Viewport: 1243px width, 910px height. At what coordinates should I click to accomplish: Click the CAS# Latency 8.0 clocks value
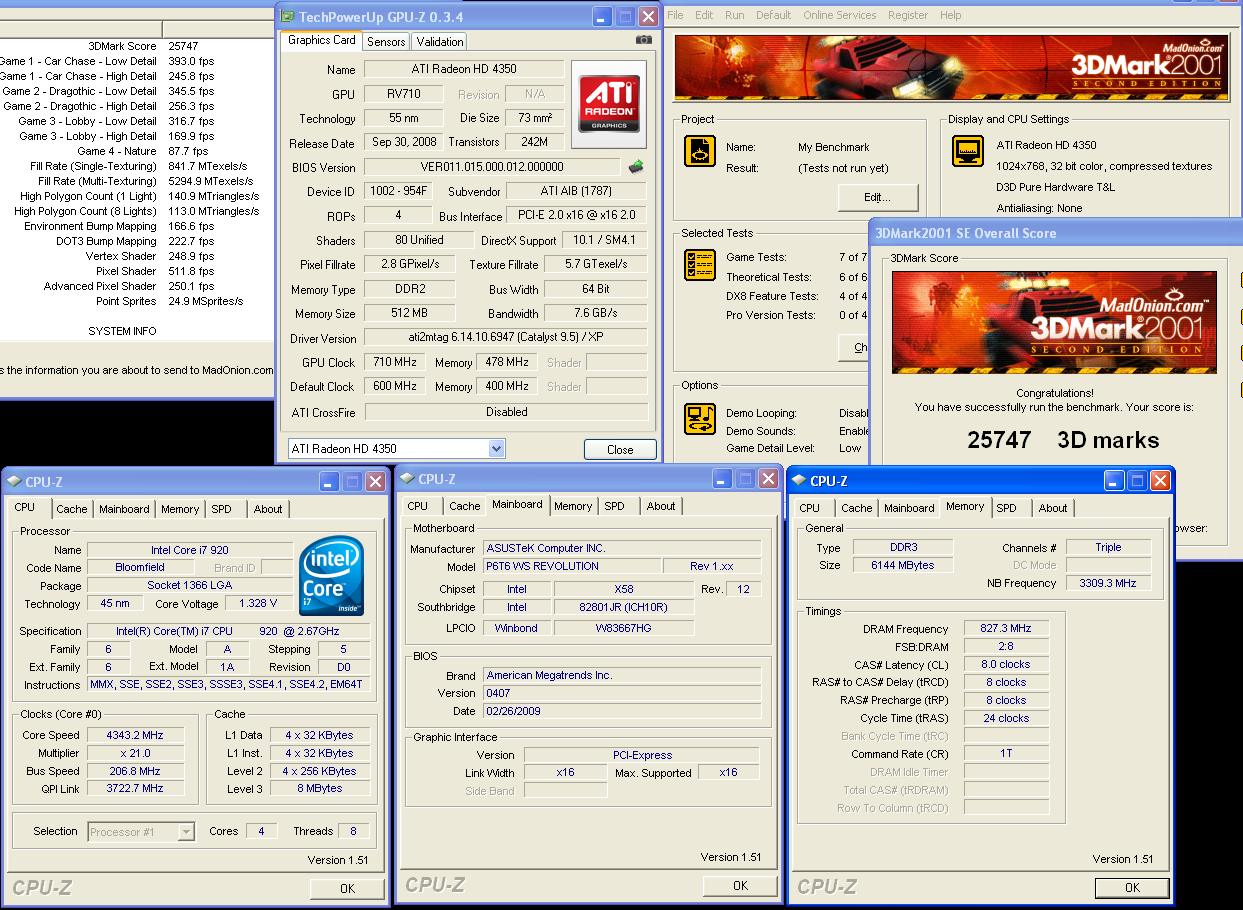(1006, 664)
